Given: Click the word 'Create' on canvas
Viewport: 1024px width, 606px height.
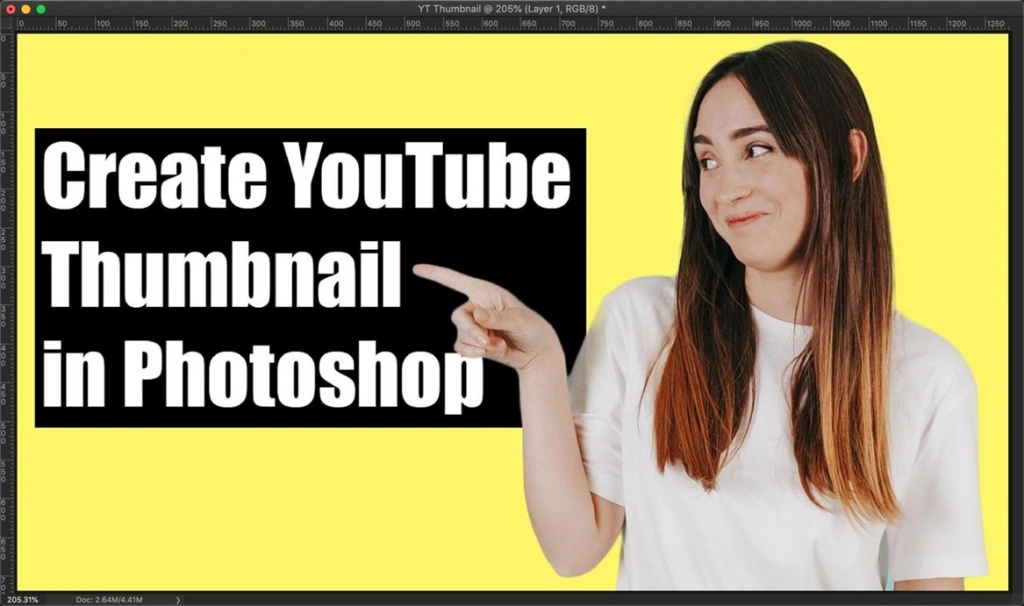Looking at the screenshot, I should click(155, 176).
